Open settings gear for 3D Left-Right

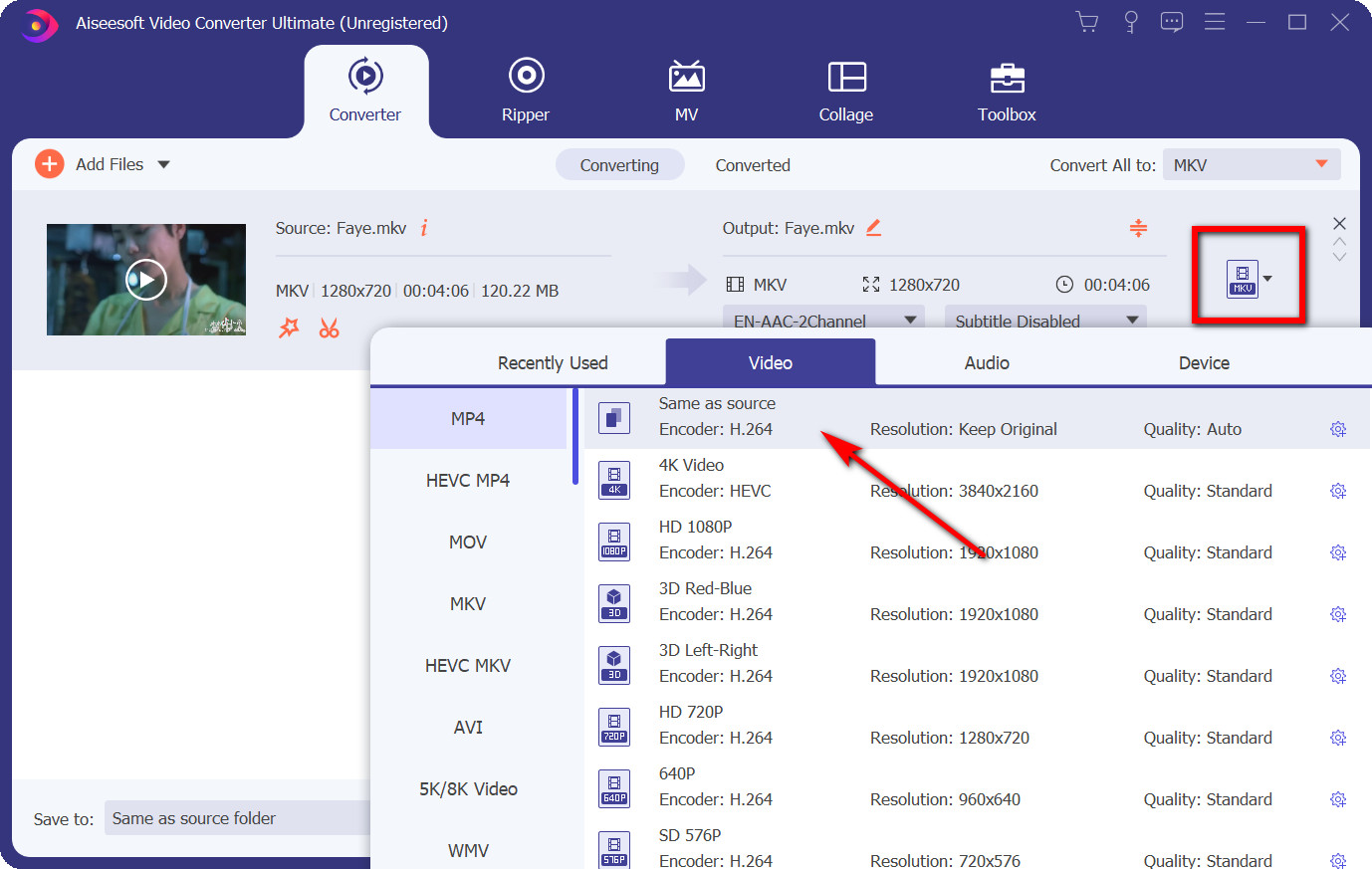pos(1338,676)
